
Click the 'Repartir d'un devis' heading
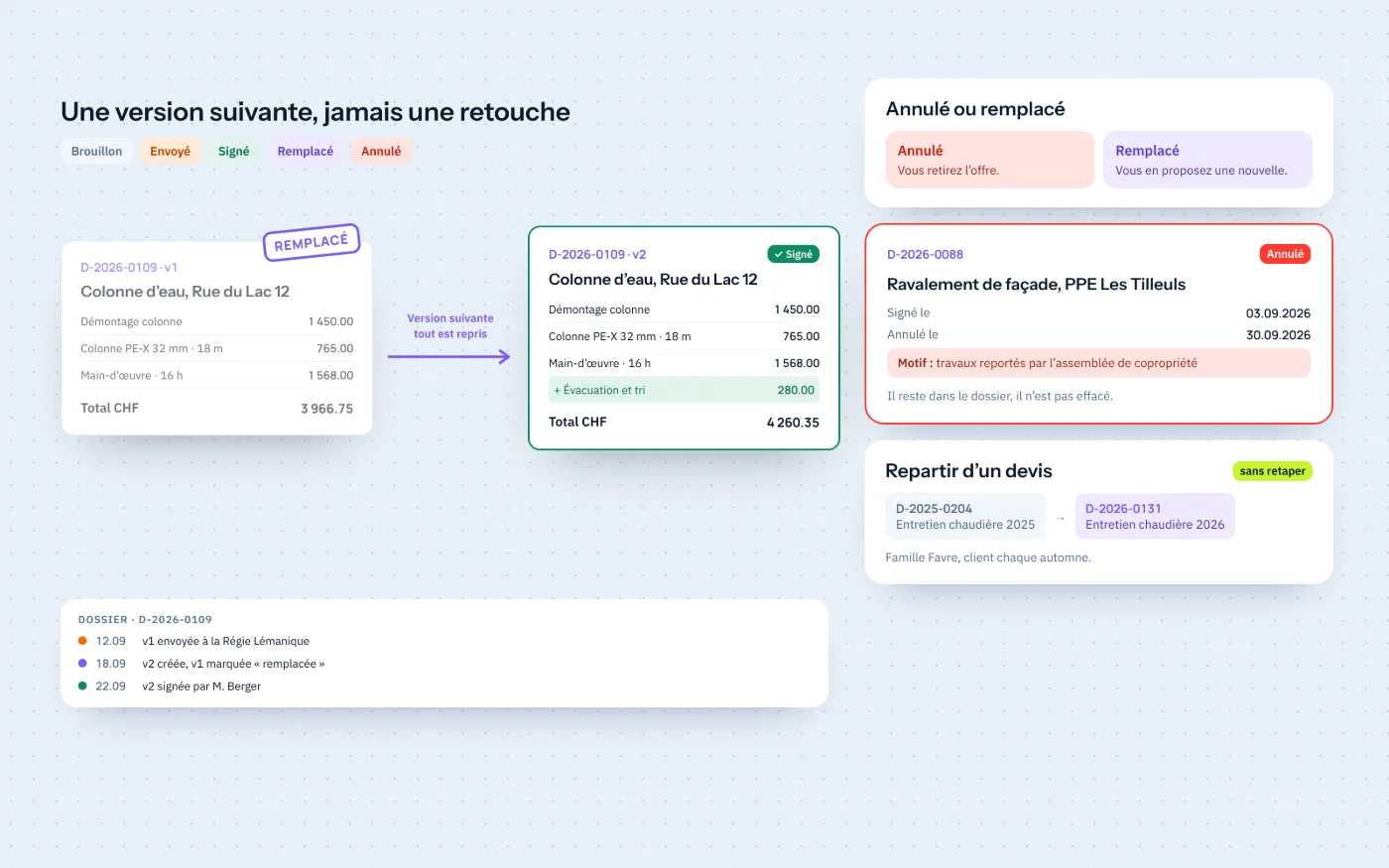968,471
